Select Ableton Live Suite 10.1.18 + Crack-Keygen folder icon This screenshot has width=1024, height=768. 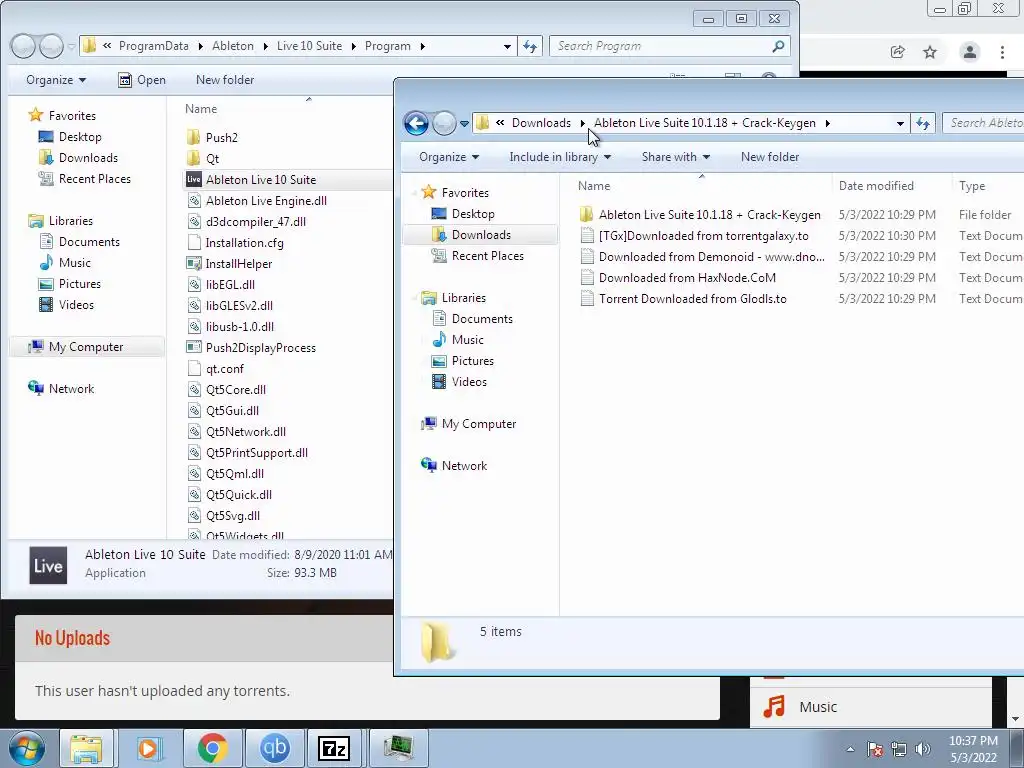[x=586, y=214]
